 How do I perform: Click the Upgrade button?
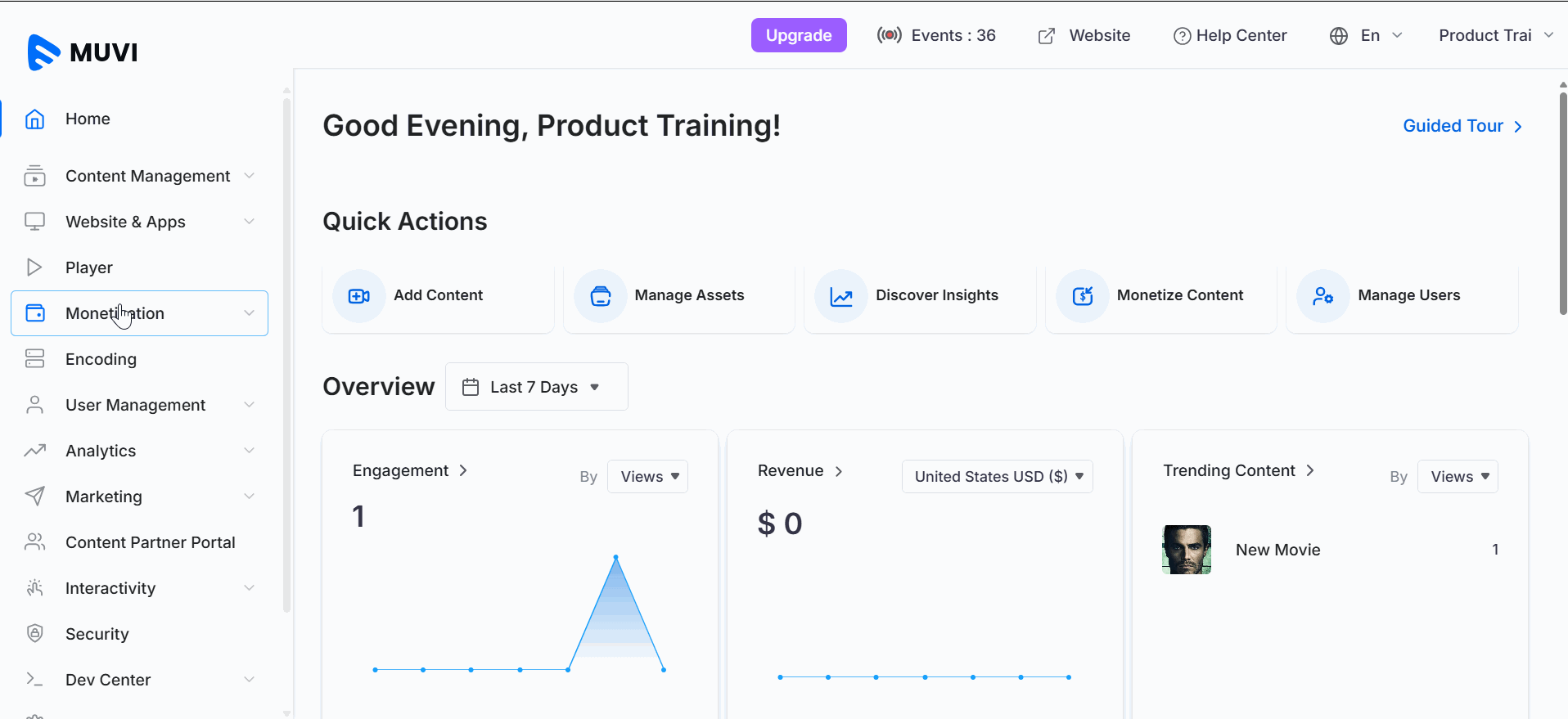[798, 36]
